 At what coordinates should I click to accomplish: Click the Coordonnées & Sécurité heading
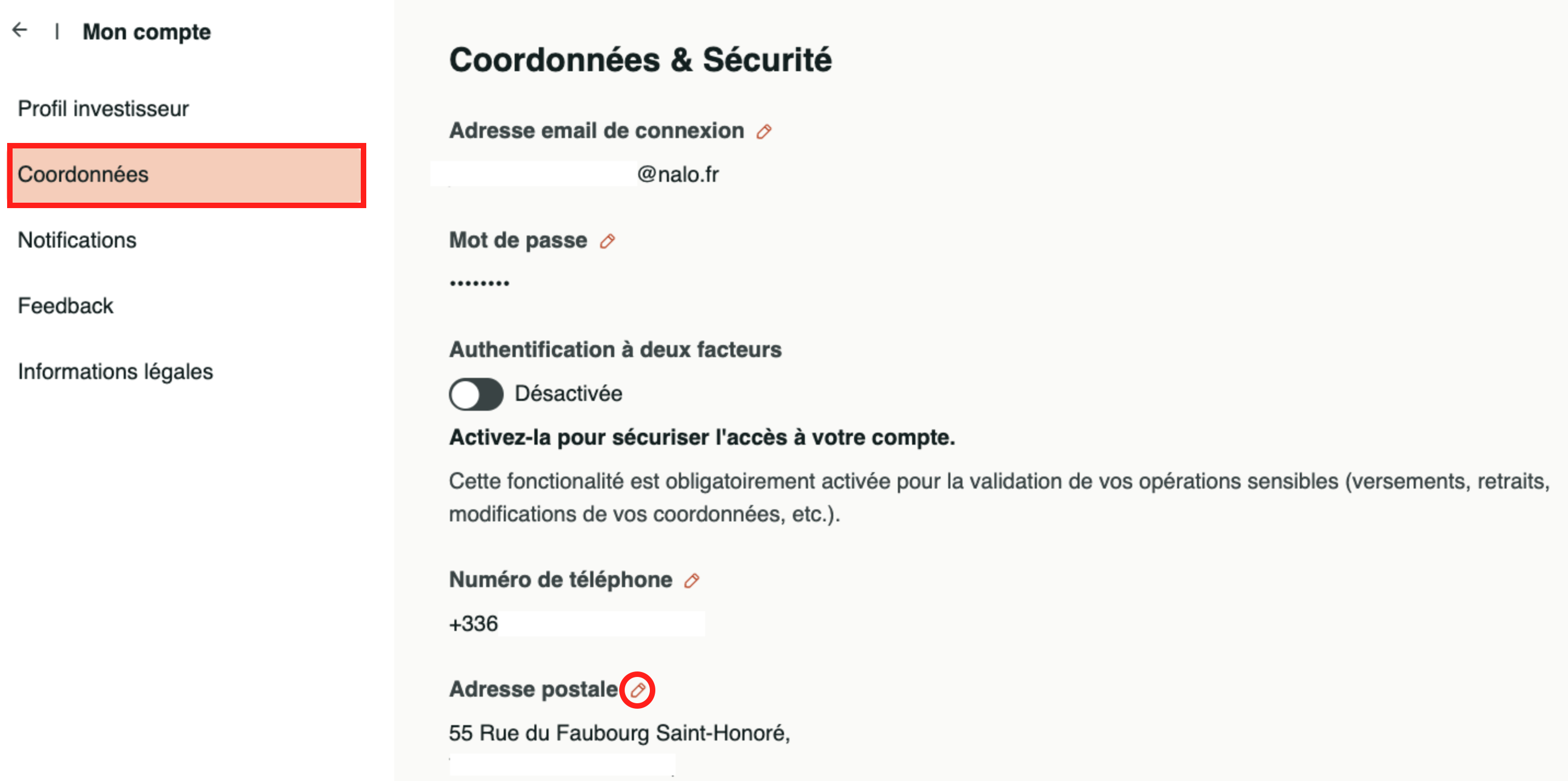pyautogui.click(x=641, y=60)
